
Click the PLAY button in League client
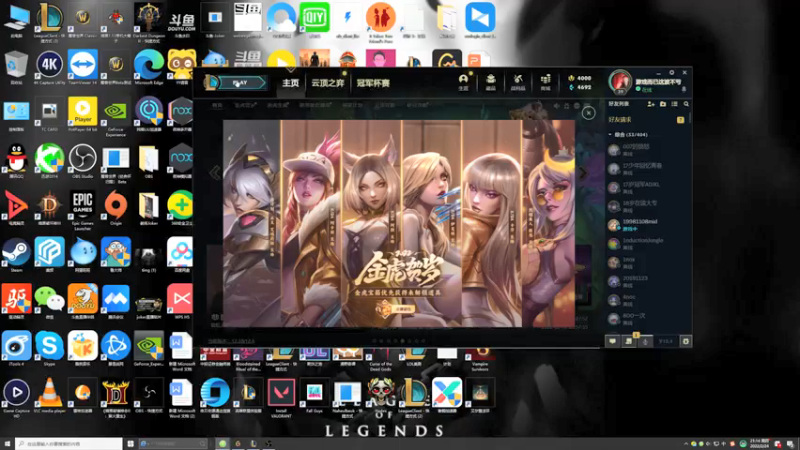(x=241, y=83)
